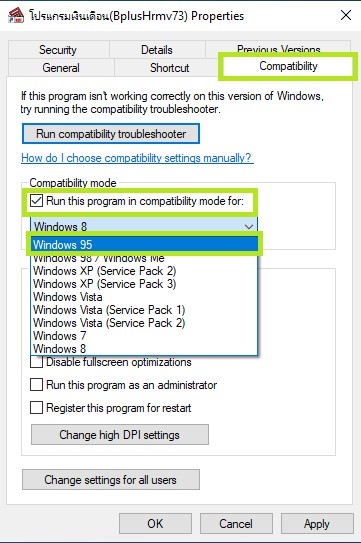Open the General tab
The height and width of the screenshot is (543, 361).
[x=61, y=68]
